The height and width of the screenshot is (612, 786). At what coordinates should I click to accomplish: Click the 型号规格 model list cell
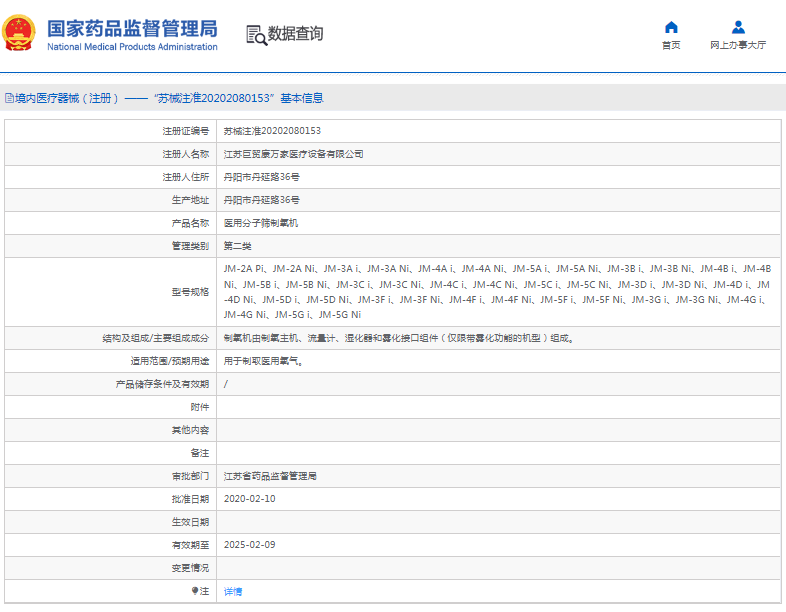497,291
